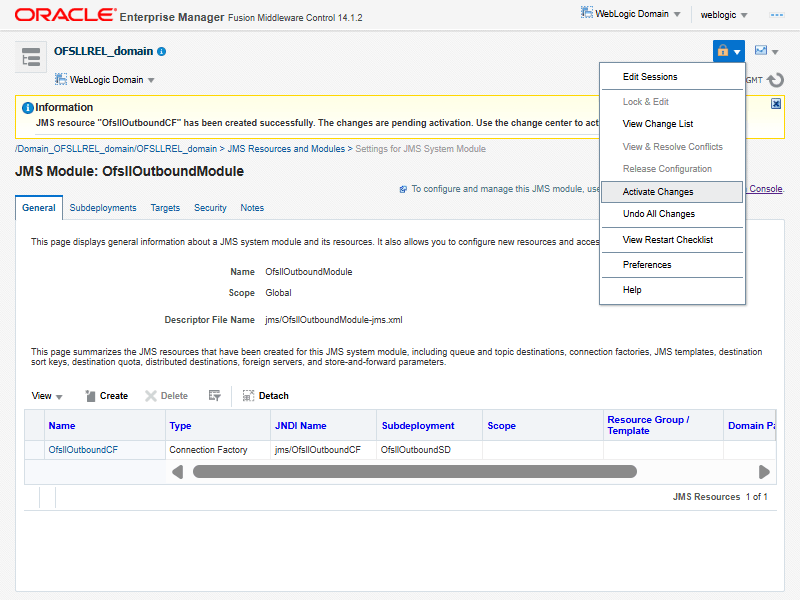Click the refresh page icon
The image size is (800, 600).
click(775, 80)
